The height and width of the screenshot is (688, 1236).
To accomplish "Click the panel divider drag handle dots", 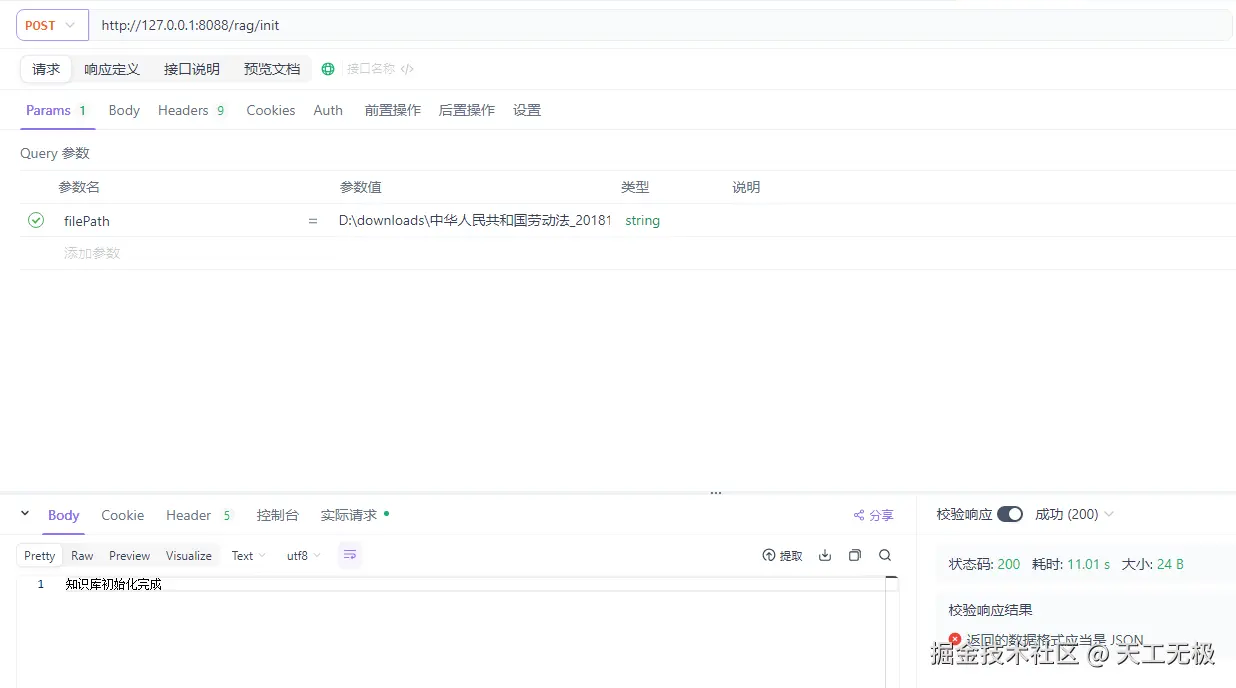I will [716, 493].
